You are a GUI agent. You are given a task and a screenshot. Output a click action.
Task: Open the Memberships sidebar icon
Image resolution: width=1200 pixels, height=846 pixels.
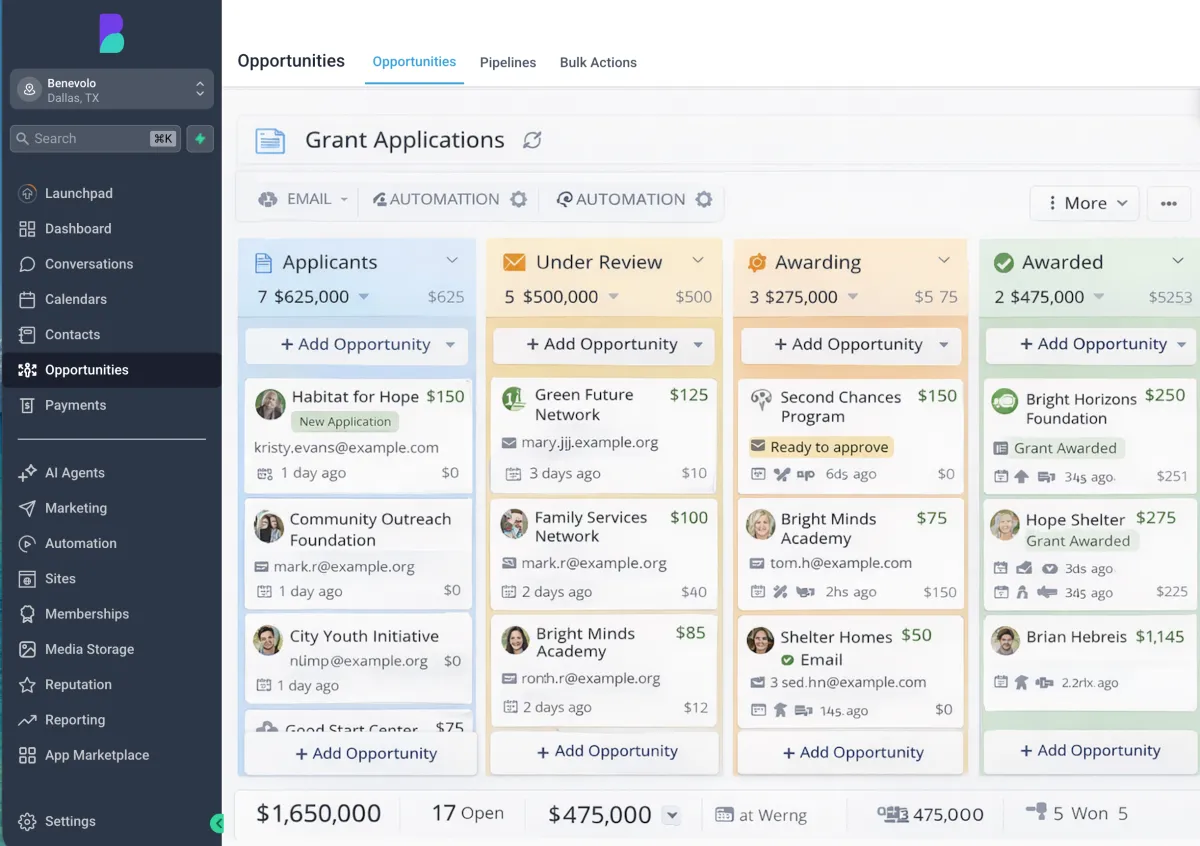coord(28,614)
